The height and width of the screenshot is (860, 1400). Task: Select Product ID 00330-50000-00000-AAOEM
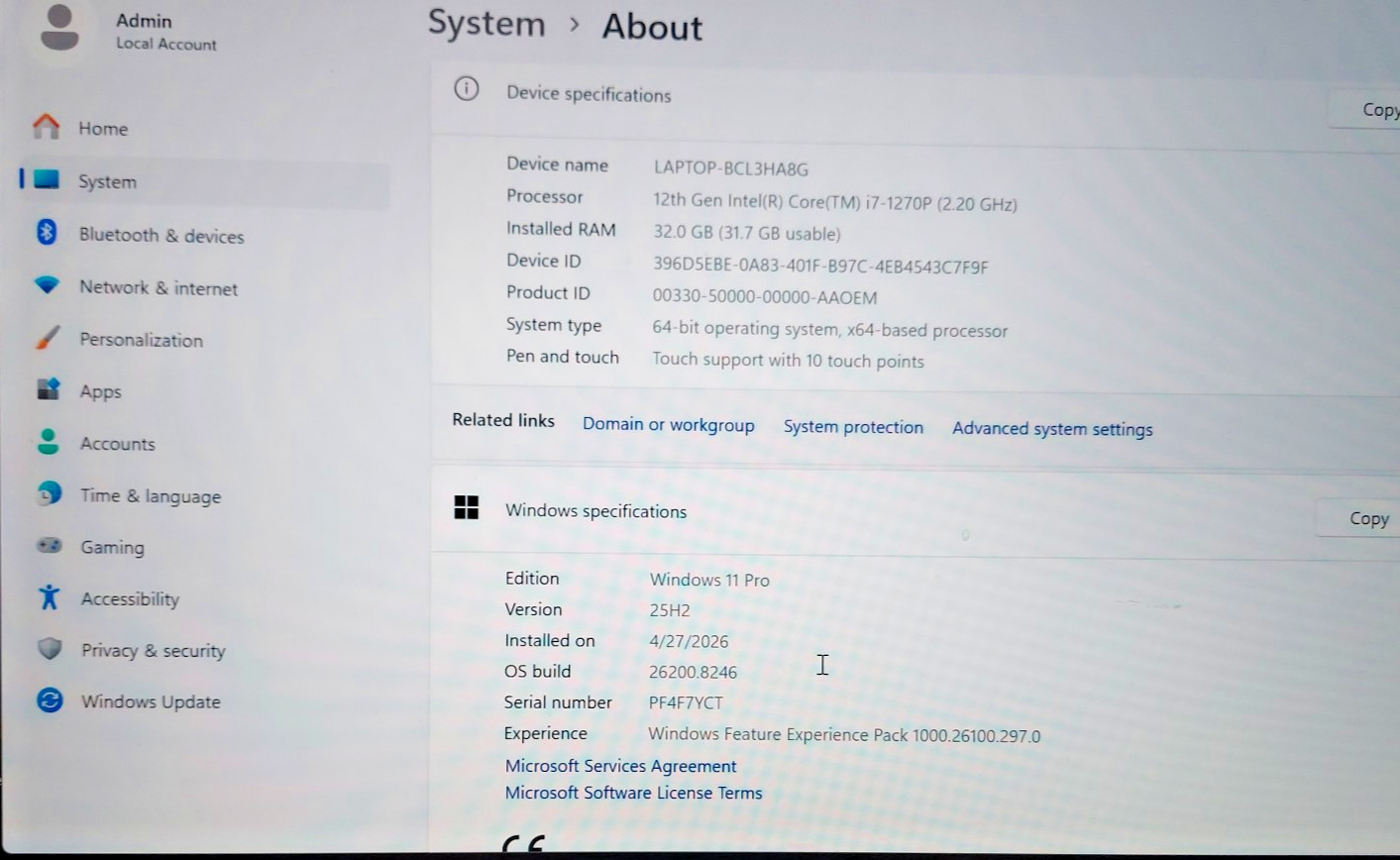(x=765, y=297)
